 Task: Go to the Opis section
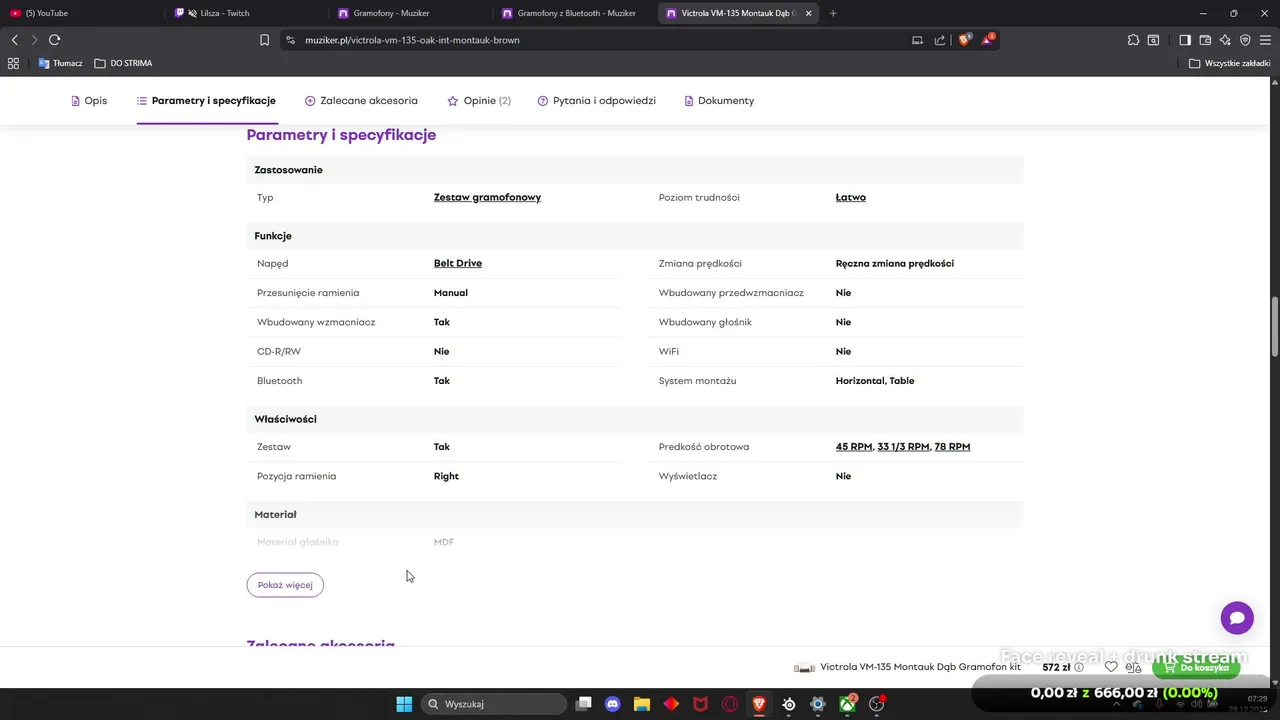89,101
